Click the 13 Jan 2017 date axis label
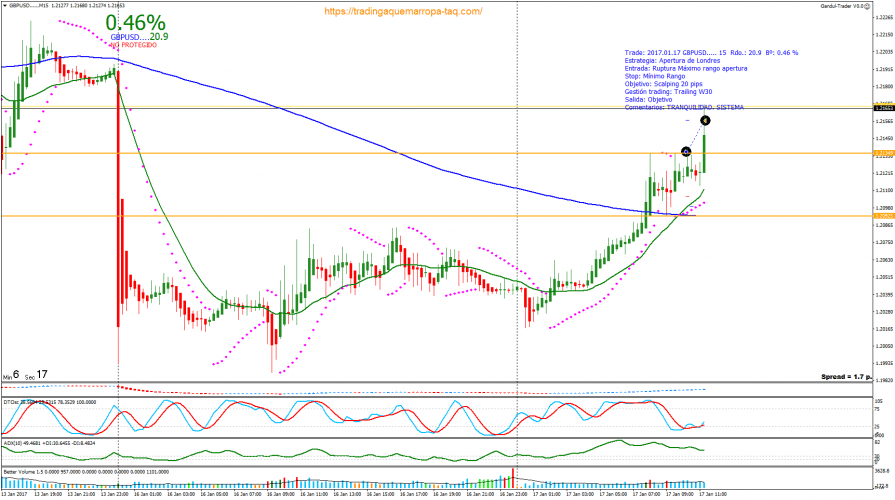 (16, 494)
